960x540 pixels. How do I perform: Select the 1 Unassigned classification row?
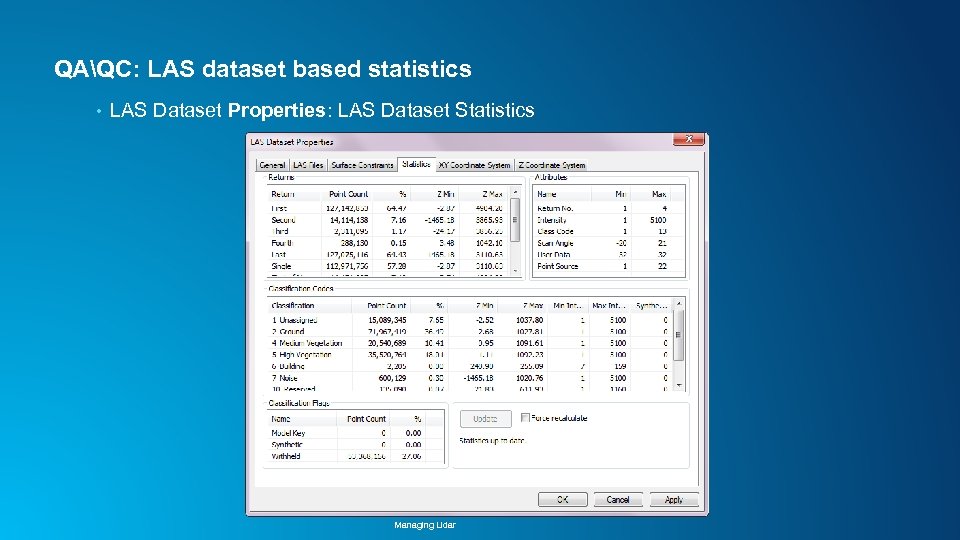click(470, 320)
